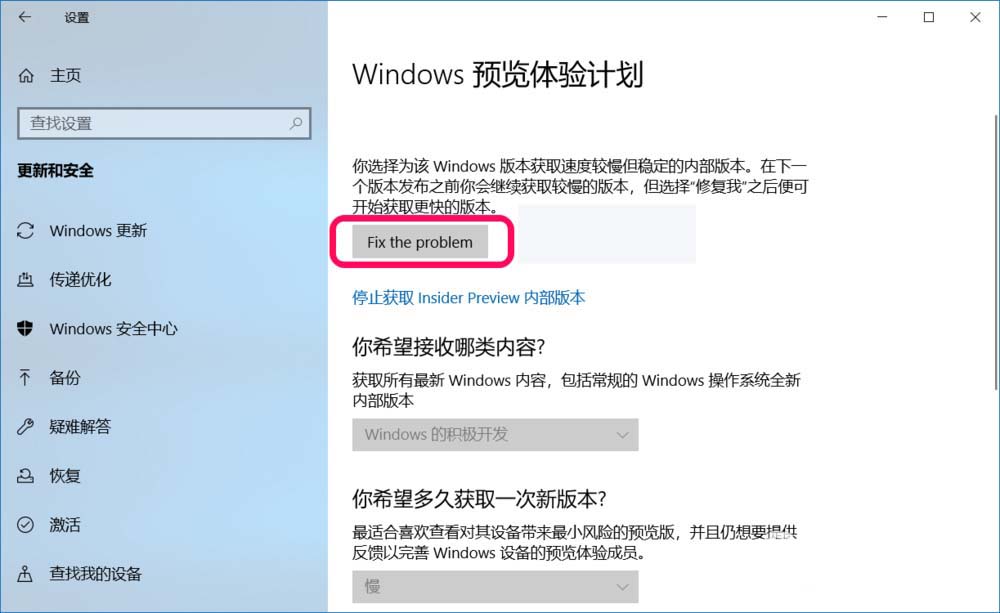The height and width of the screenshot is (613, 1000).
Task: Click chevron arrow on Windows 的积极开发 dropdown
Action: [x=622, y=435]
